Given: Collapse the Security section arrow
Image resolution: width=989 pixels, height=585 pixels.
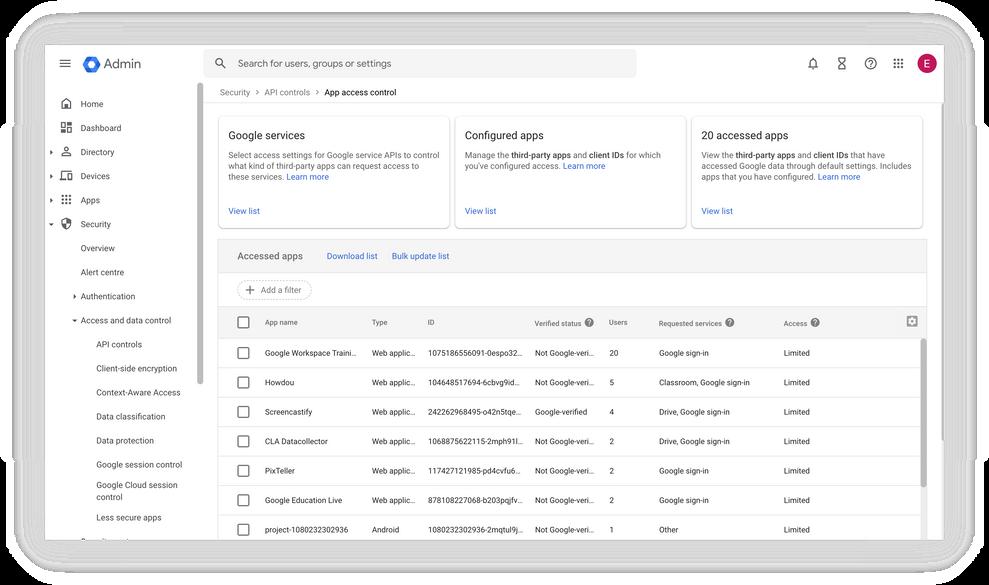Looking at the screenshot, I should pyautogui.click(x=51, y=224).
